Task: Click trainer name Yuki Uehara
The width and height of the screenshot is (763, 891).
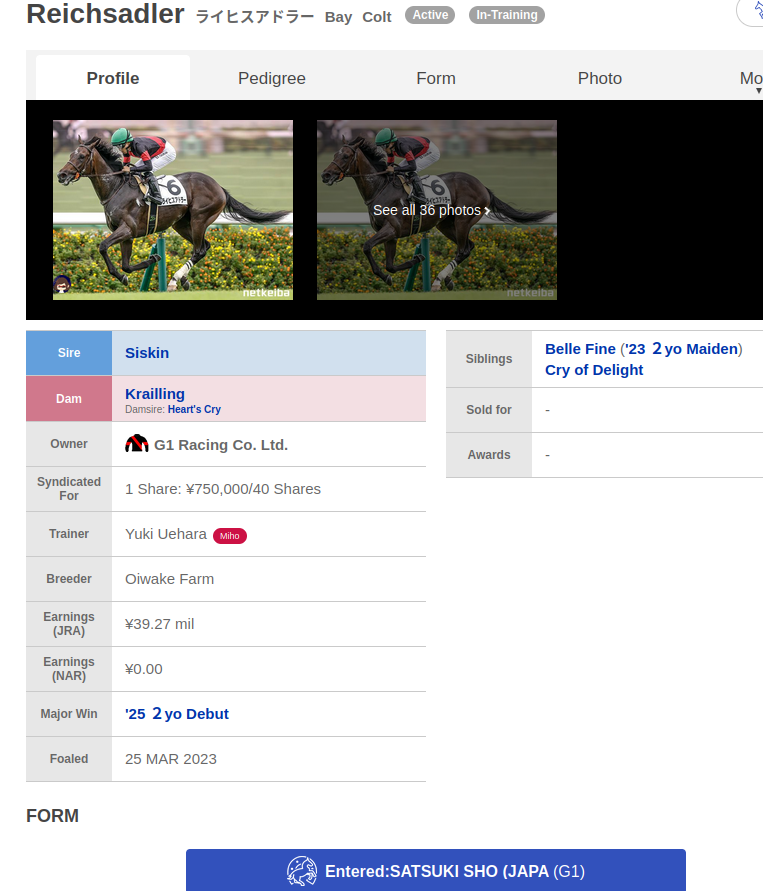Action: click(x=166, y=534)
